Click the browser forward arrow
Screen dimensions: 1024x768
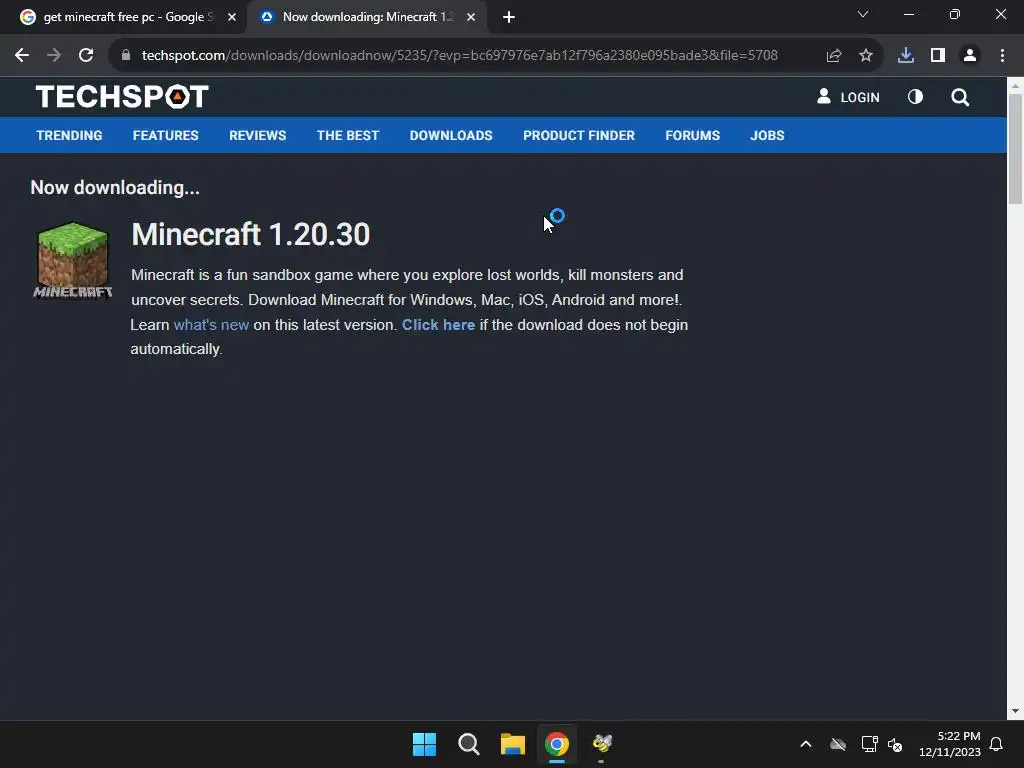tap(54, 56)
